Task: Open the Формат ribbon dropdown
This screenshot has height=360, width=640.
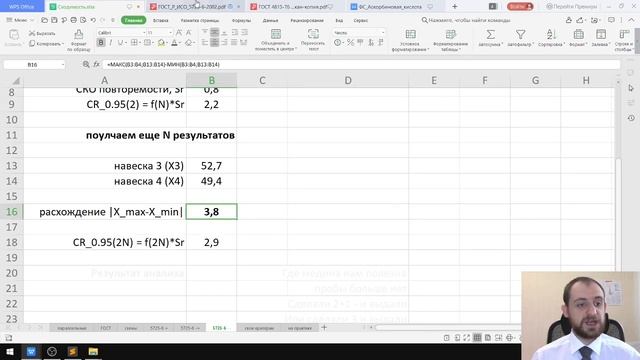Action: pyautogui.click(x=578, y=38)
